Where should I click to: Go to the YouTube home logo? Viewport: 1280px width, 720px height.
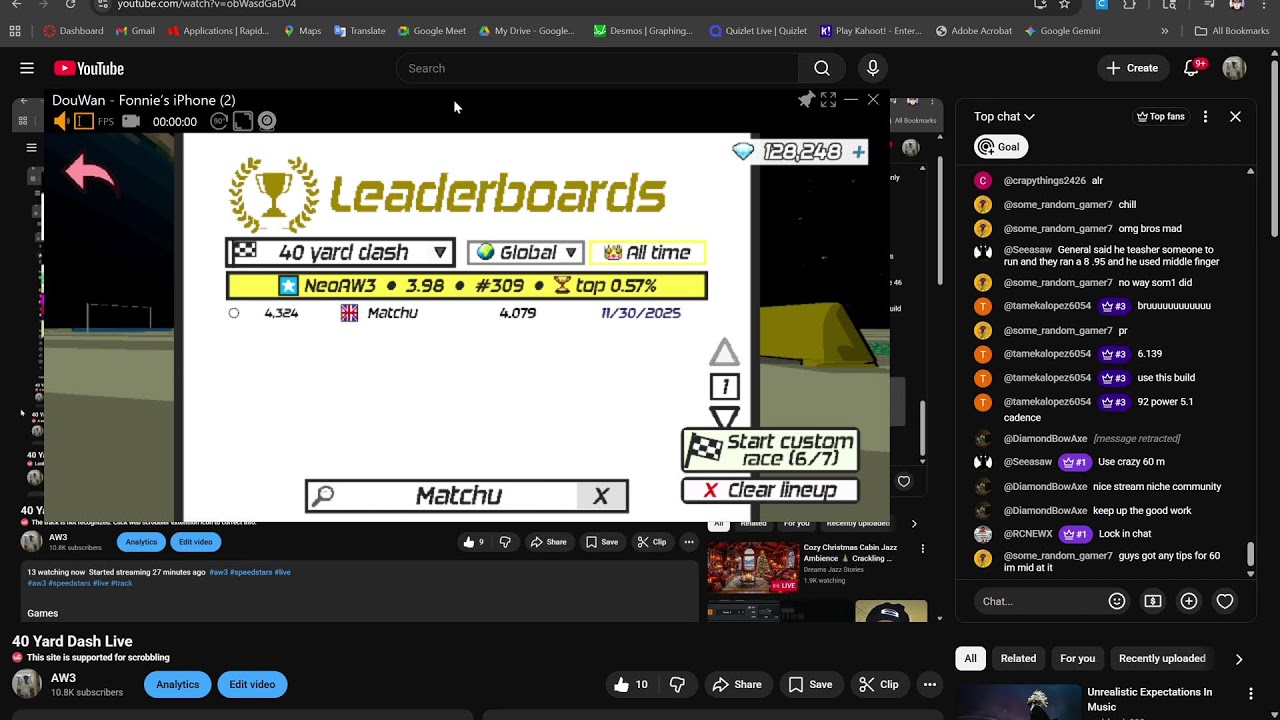89,68
